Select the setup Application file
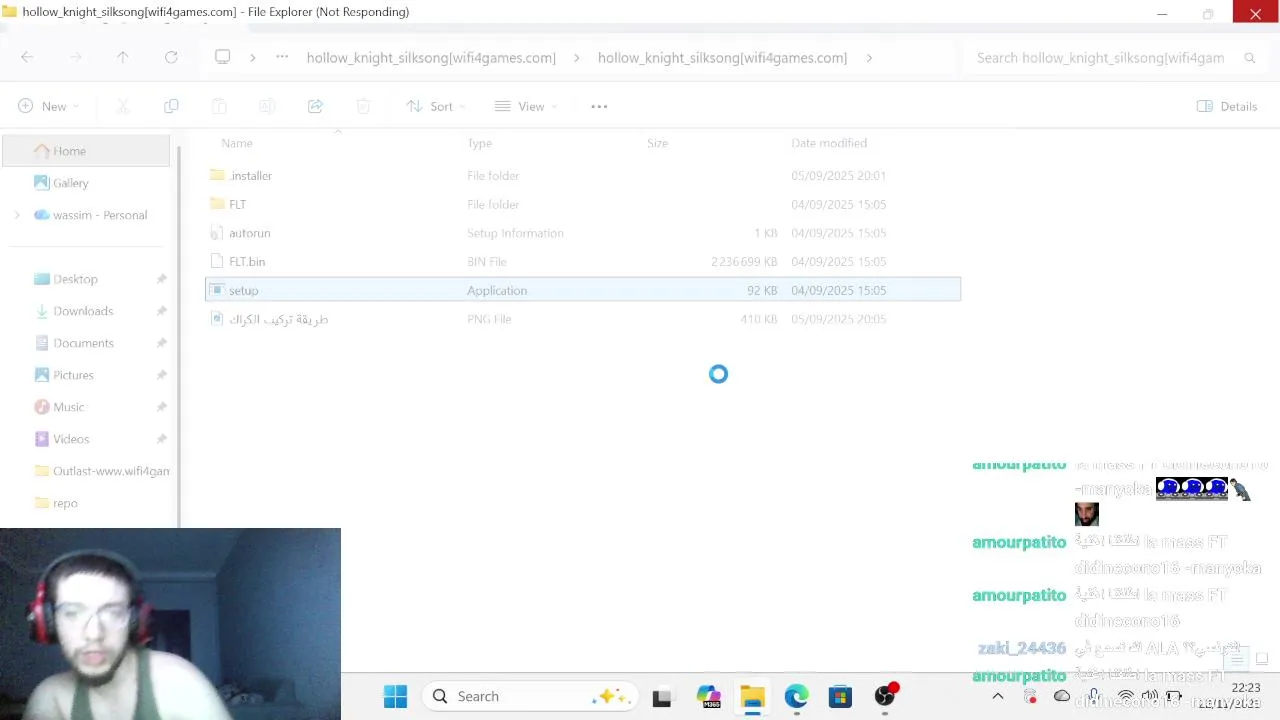This screenshot has height=720, width=1280. [x=583, y=290]
